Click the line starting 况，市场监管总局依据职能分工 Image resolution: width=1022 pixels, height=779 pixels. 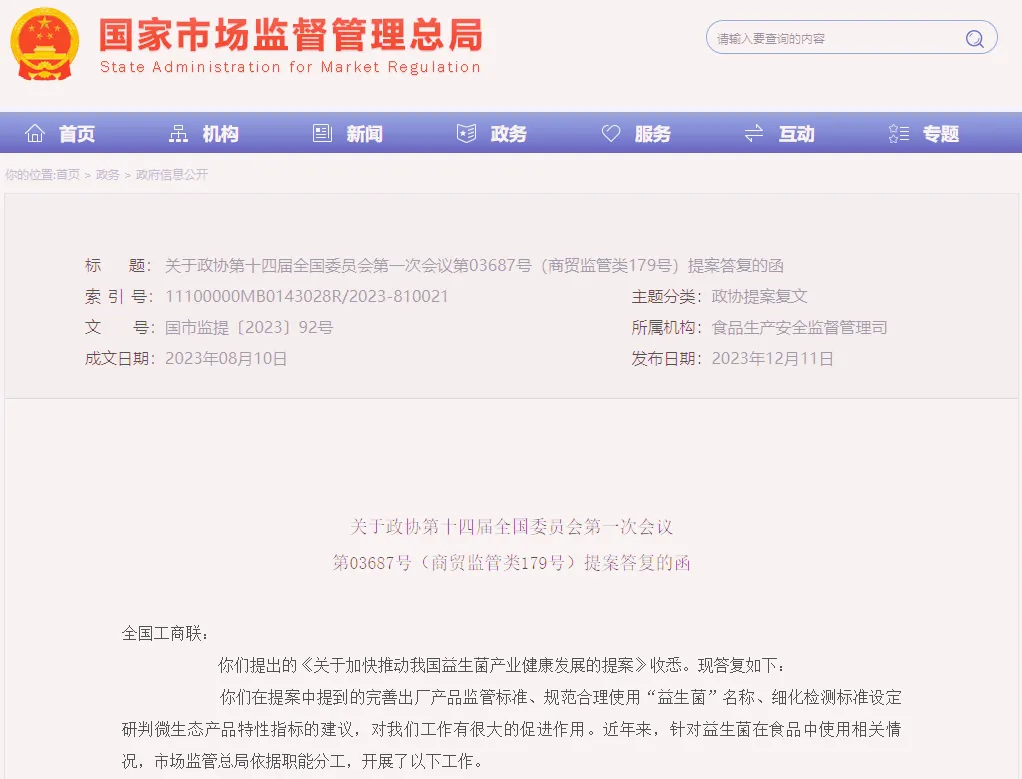click(x=303, y=761)
